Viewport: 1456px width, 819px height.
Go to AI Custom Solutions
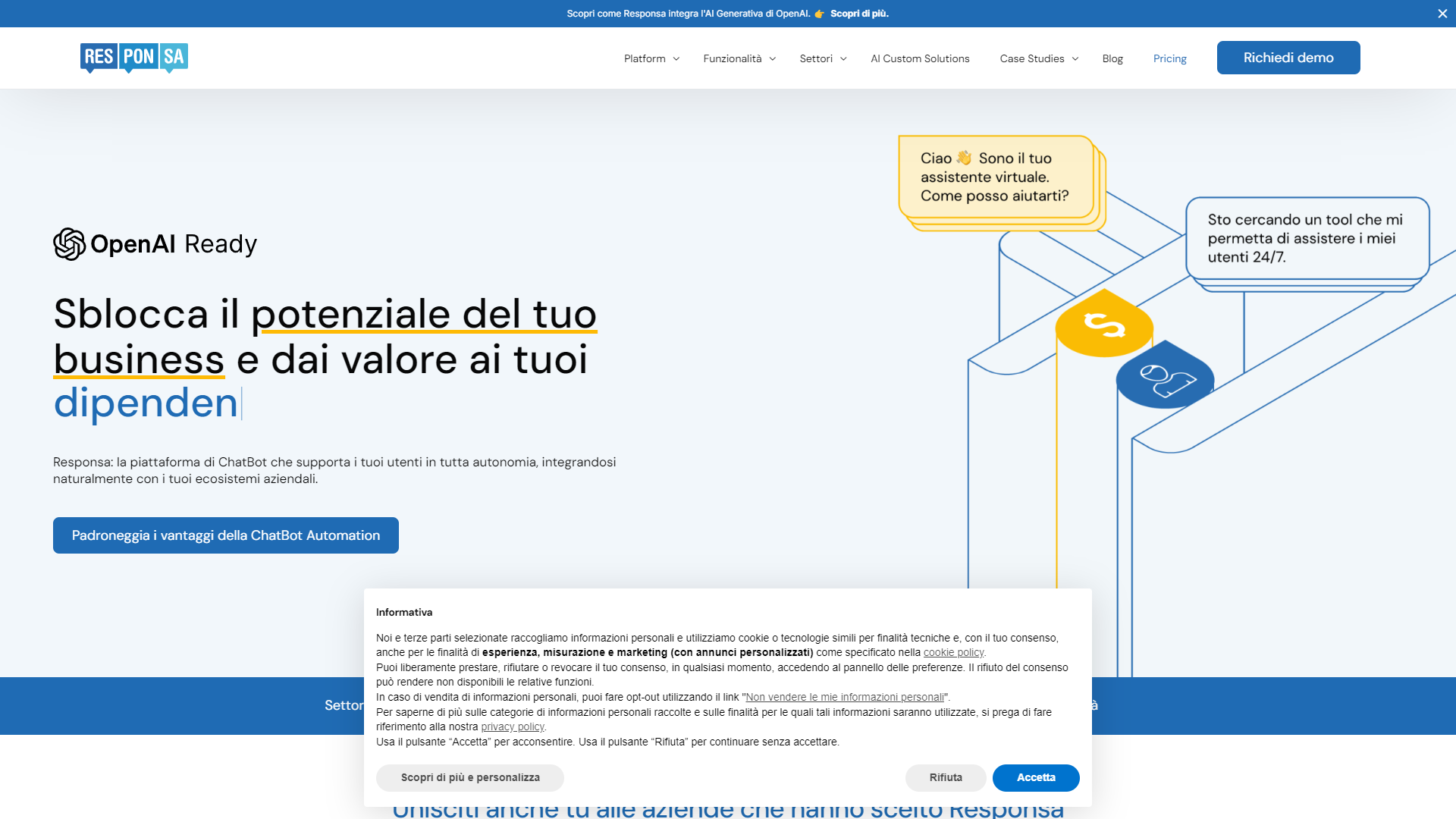[x=920, y=58]
